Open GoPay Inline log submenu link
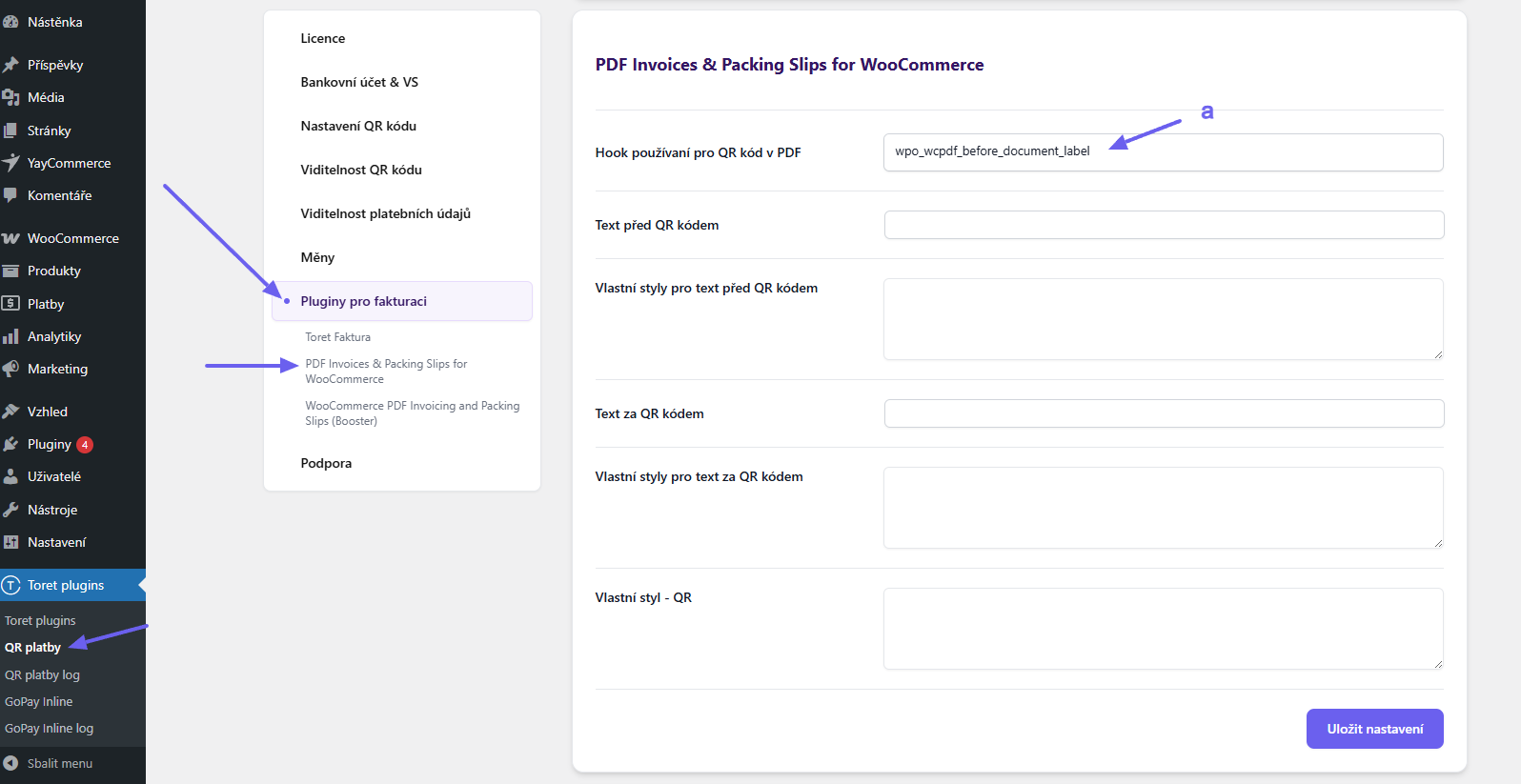 [49, 728]
